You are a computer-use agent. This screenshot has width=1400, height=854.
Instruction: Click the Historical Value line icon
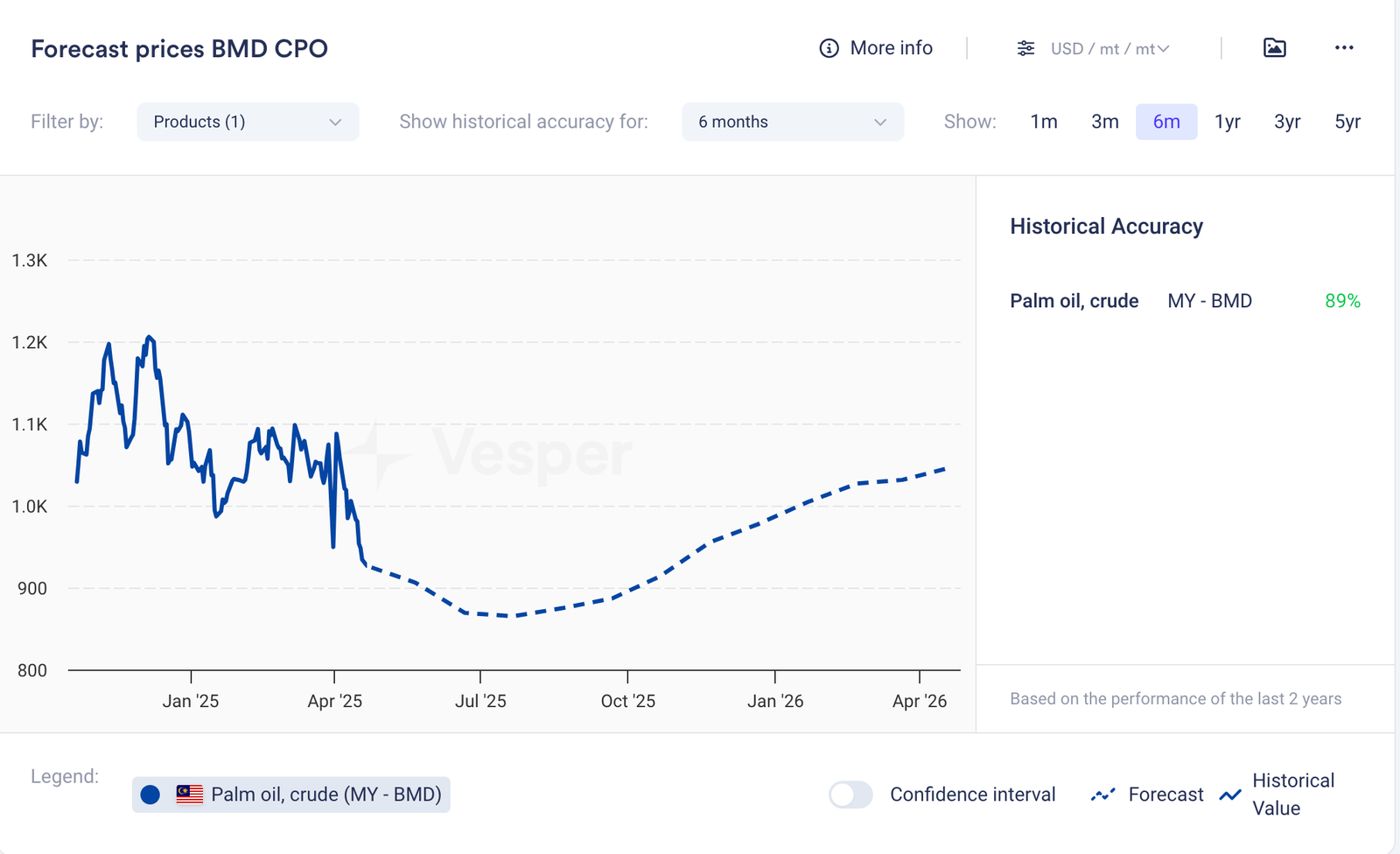coord(1230,794)
